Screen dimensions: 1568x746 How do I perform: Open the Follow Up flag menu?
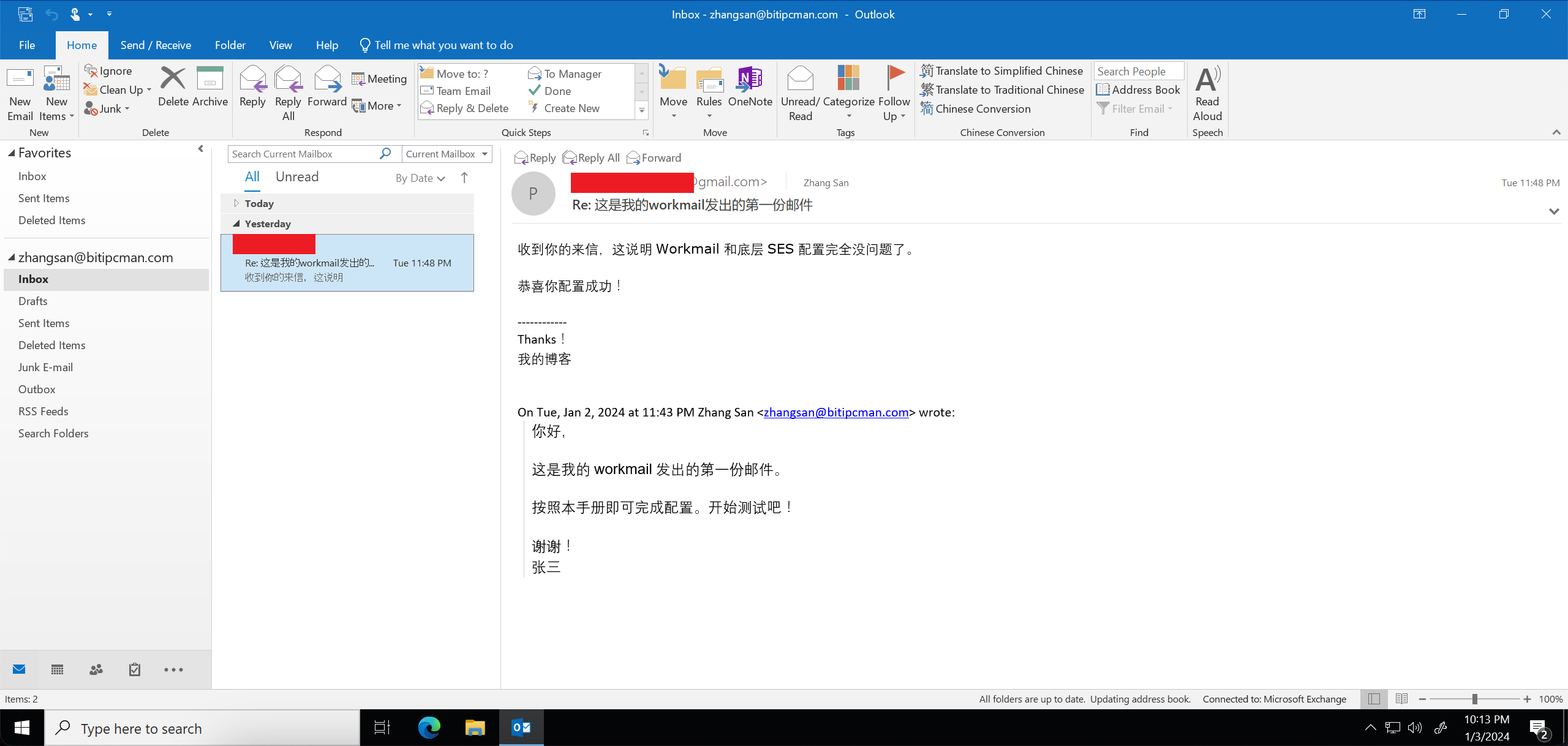tap(894, 94)
